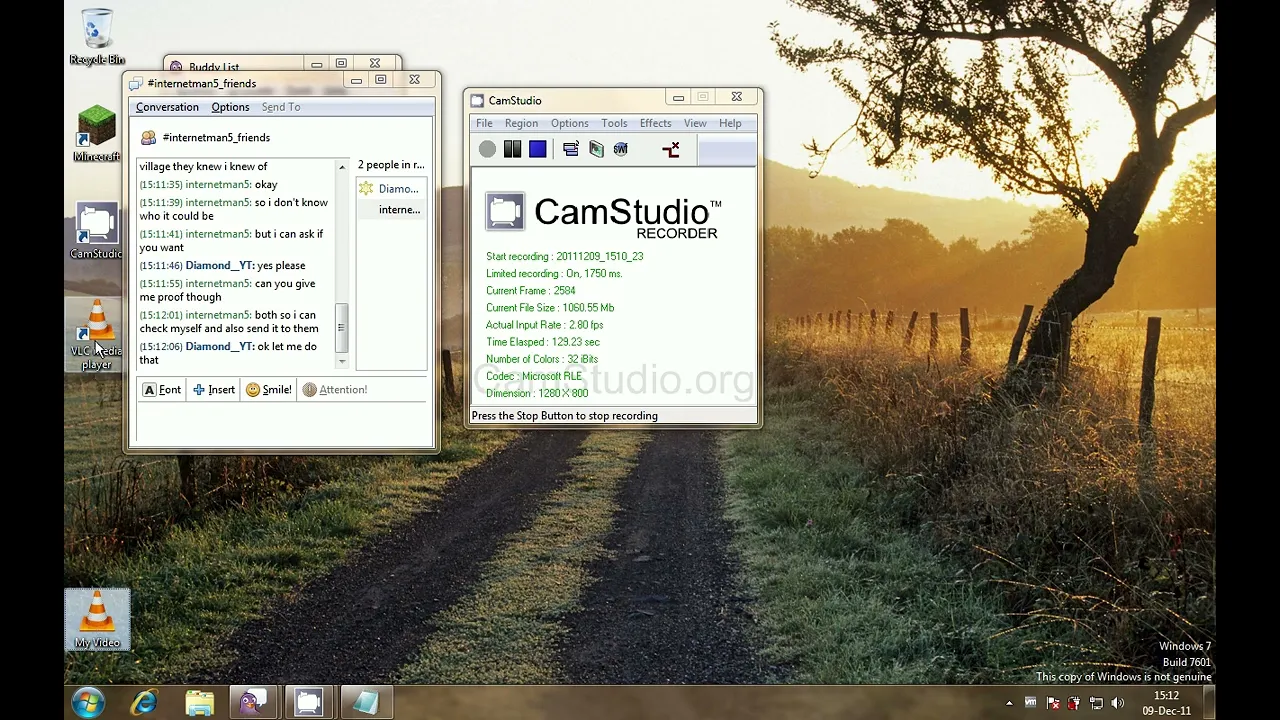Viewport: 1280px width, 720px height.
Task: Click the chat message input field
Action: pyautogui.click(x=280, y=424)
